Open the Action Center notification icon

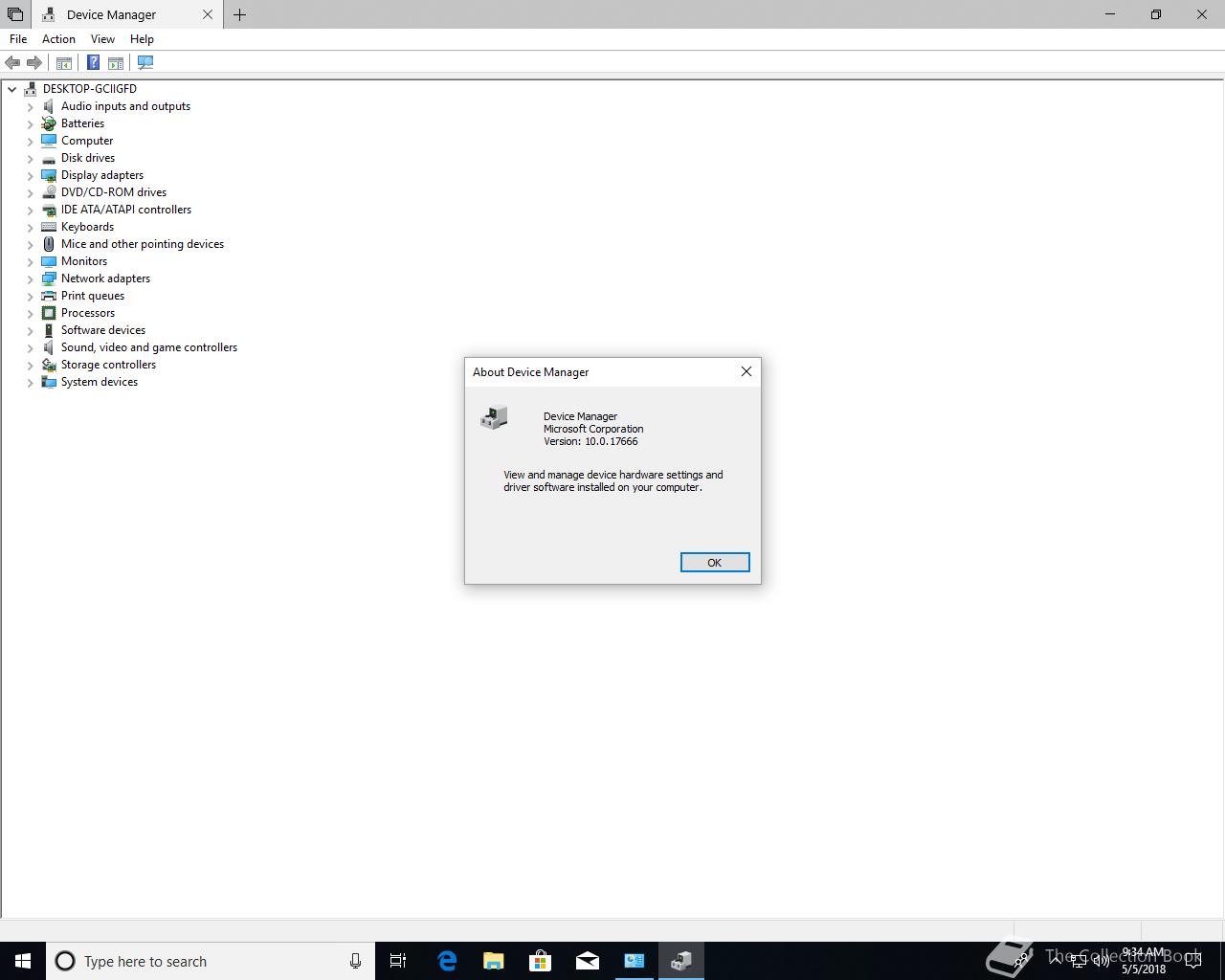click(1193, 961)
